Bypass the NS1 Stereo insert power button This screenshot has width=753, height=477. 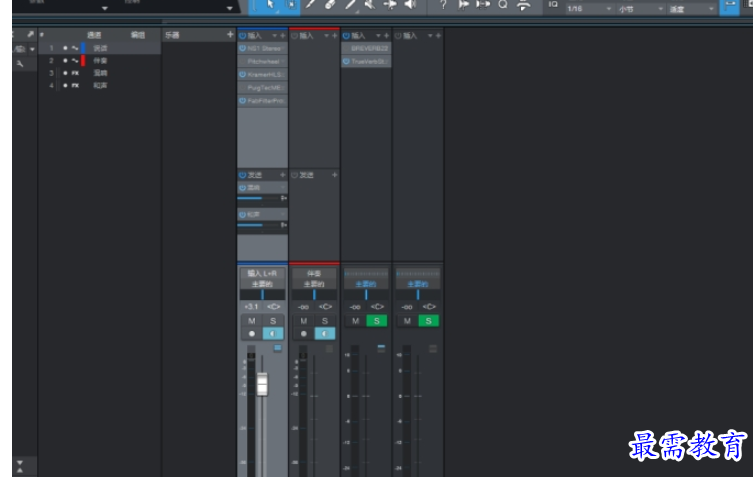click(243, 49)
